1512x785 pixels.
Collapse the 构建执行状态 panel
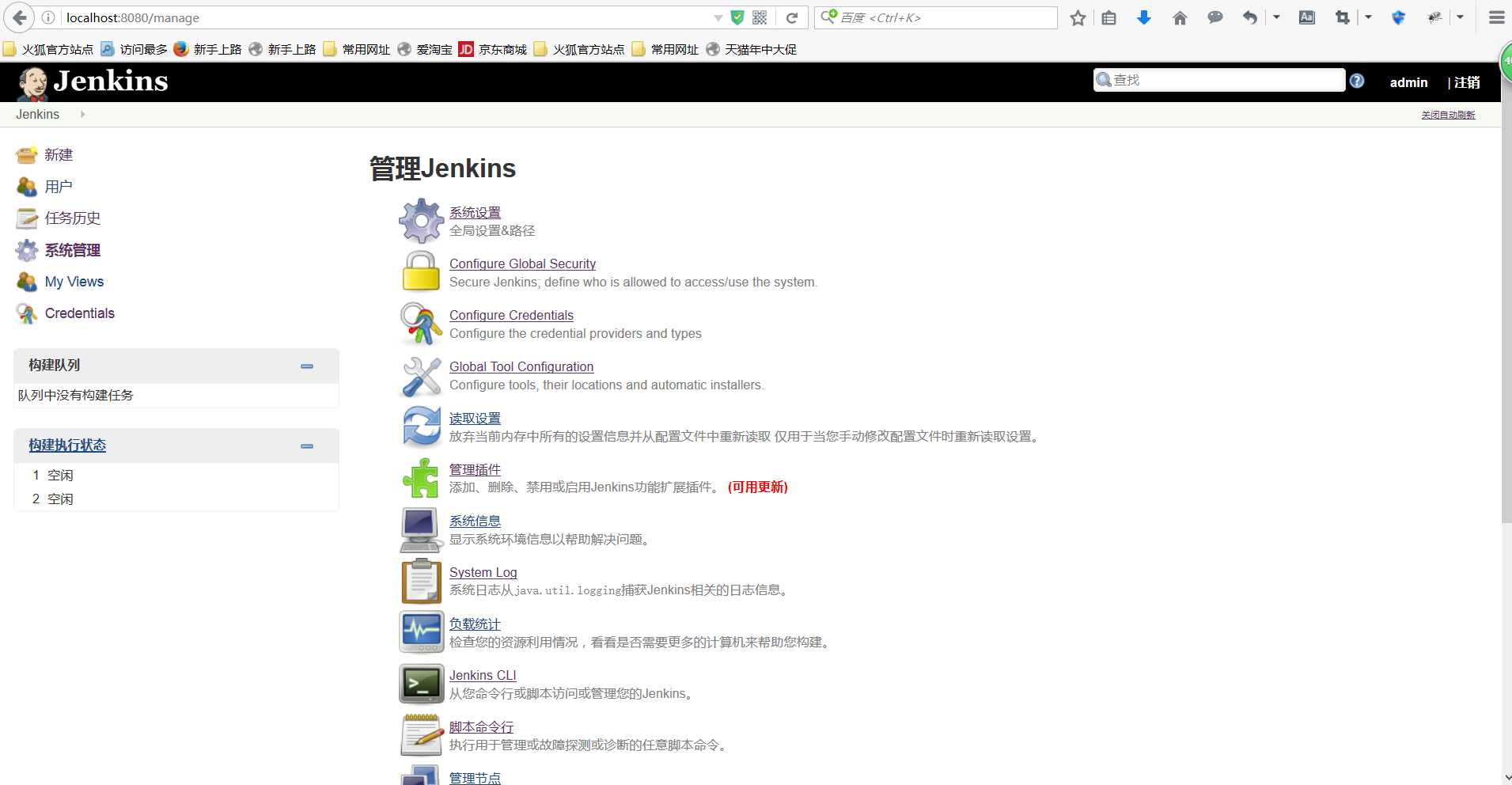[307, 446]
